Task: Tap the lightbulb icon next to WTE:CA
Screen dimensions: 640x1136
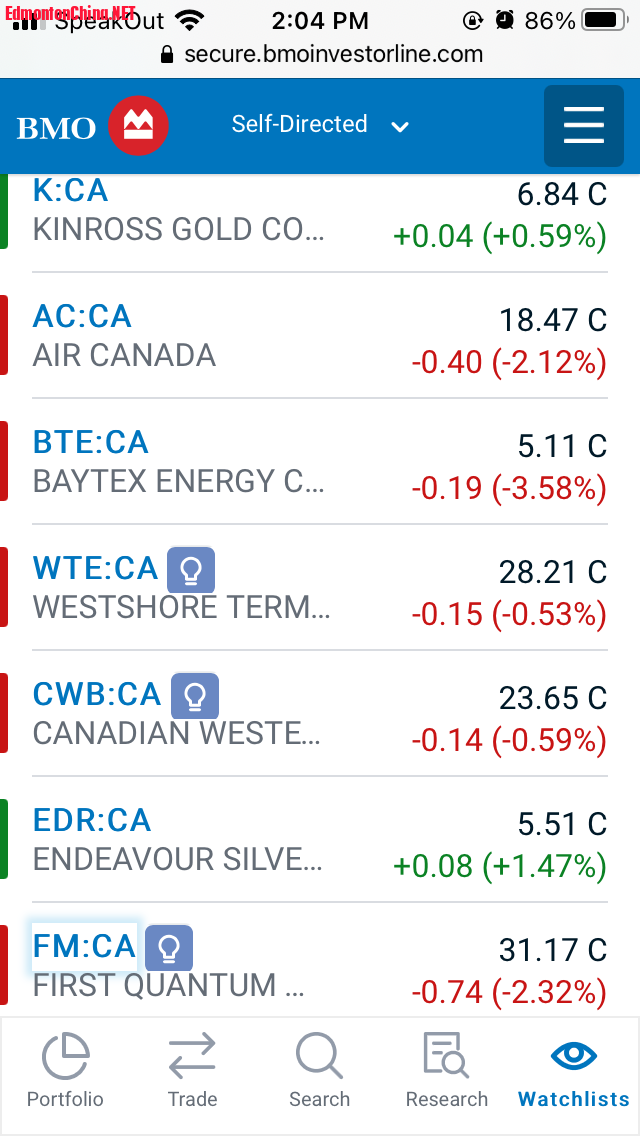Action: coord(191,570)
